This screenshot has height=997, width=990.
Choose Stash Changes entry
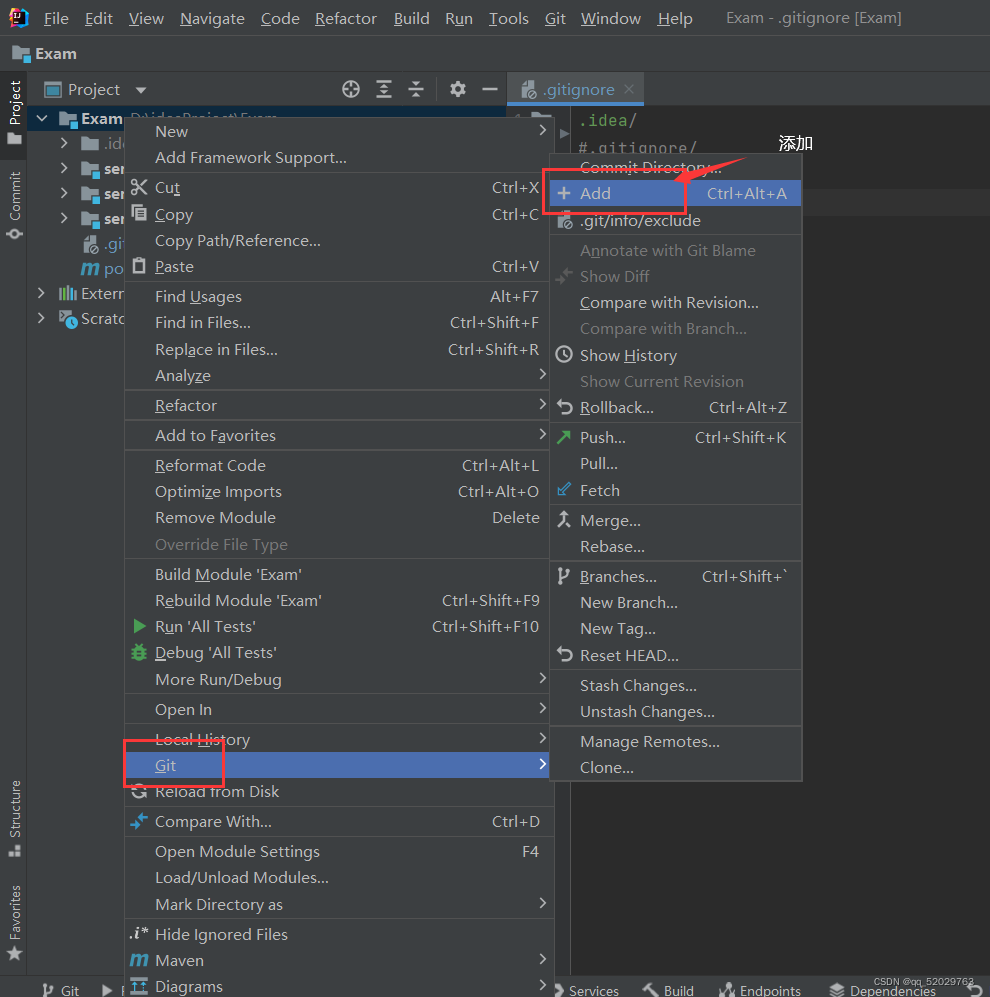675,685
